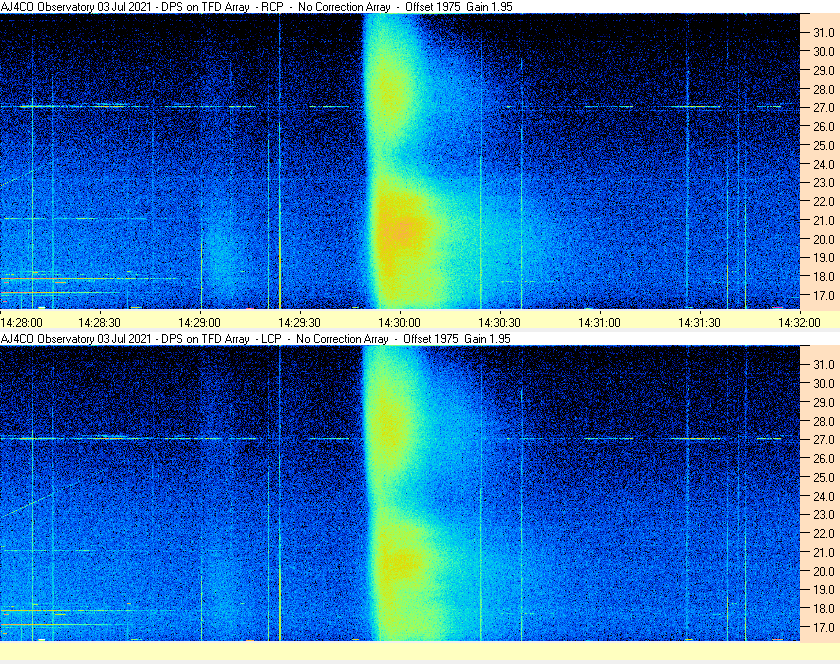
Task: Click the 14:30:00 time axis label
Action: point(399,323)
